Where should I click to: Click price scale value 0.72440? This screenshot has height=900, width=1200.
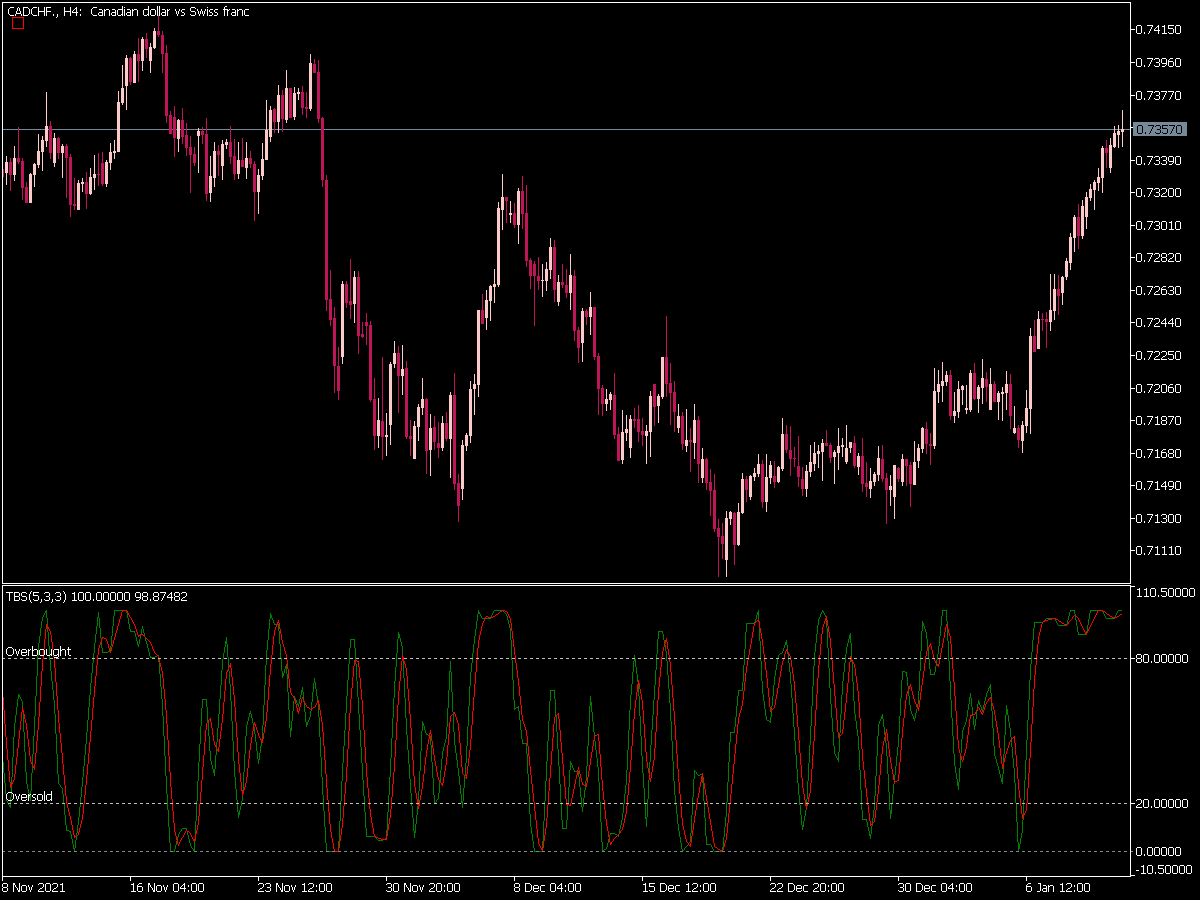[x=1161, y=322]
